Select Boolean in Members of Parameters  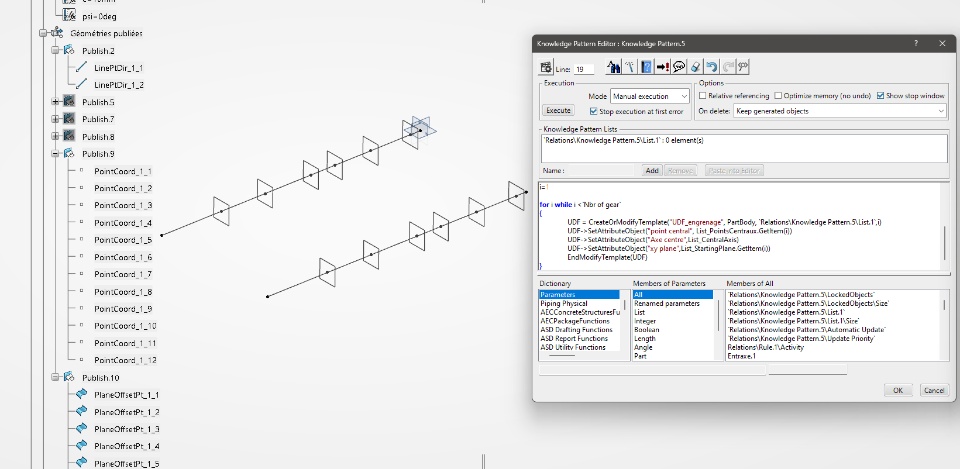[645, 329]
